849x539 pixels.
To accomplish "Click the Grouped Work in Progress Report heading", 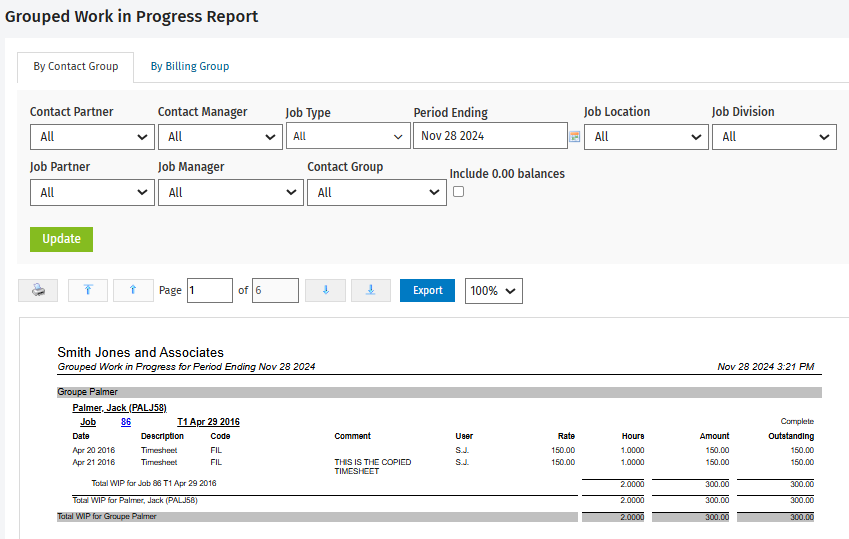I will pyautogui.click(x=132, y=17).
